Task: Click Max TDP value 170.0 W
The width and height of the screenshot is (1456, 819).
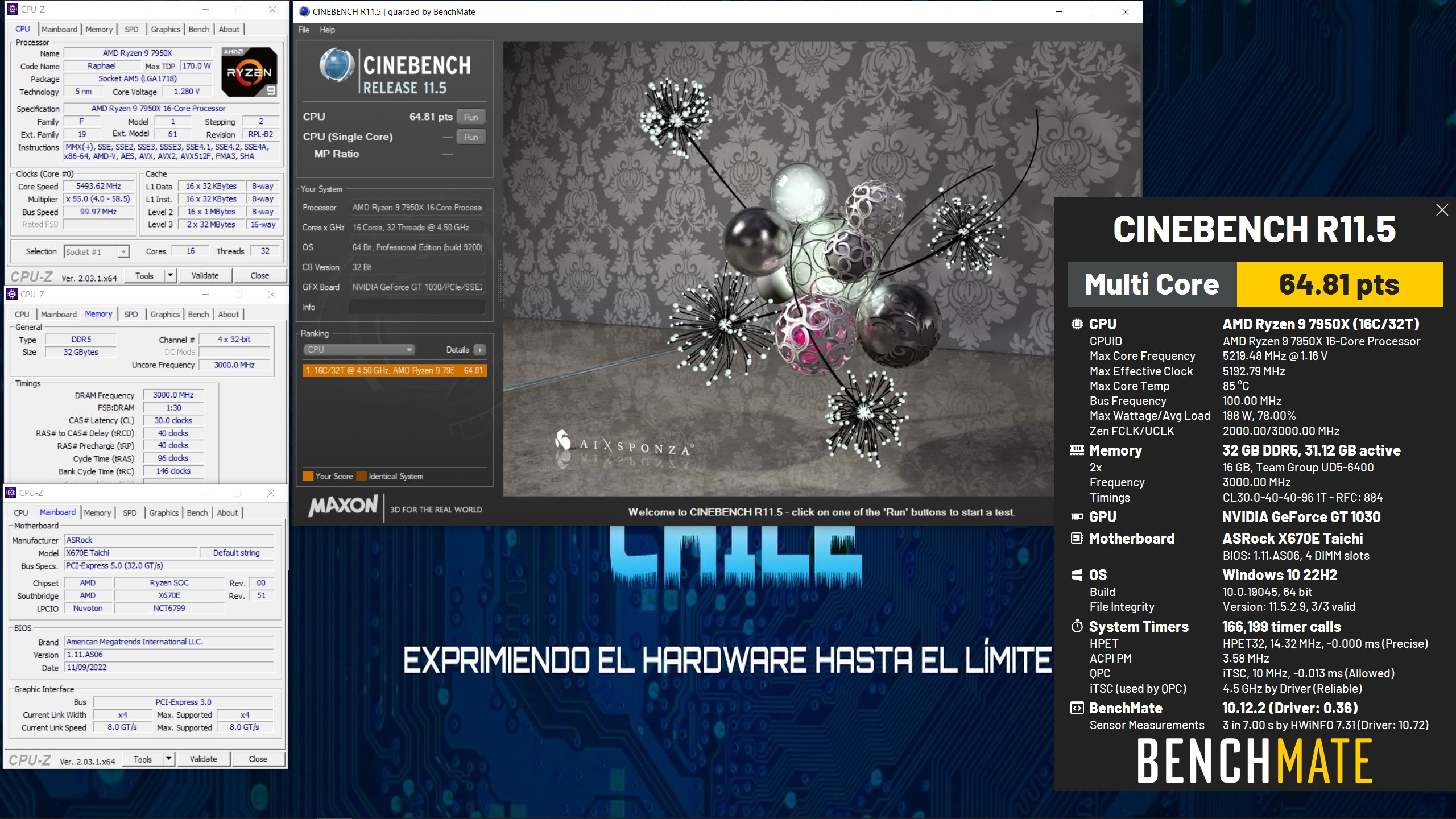Action: [196, 66]
